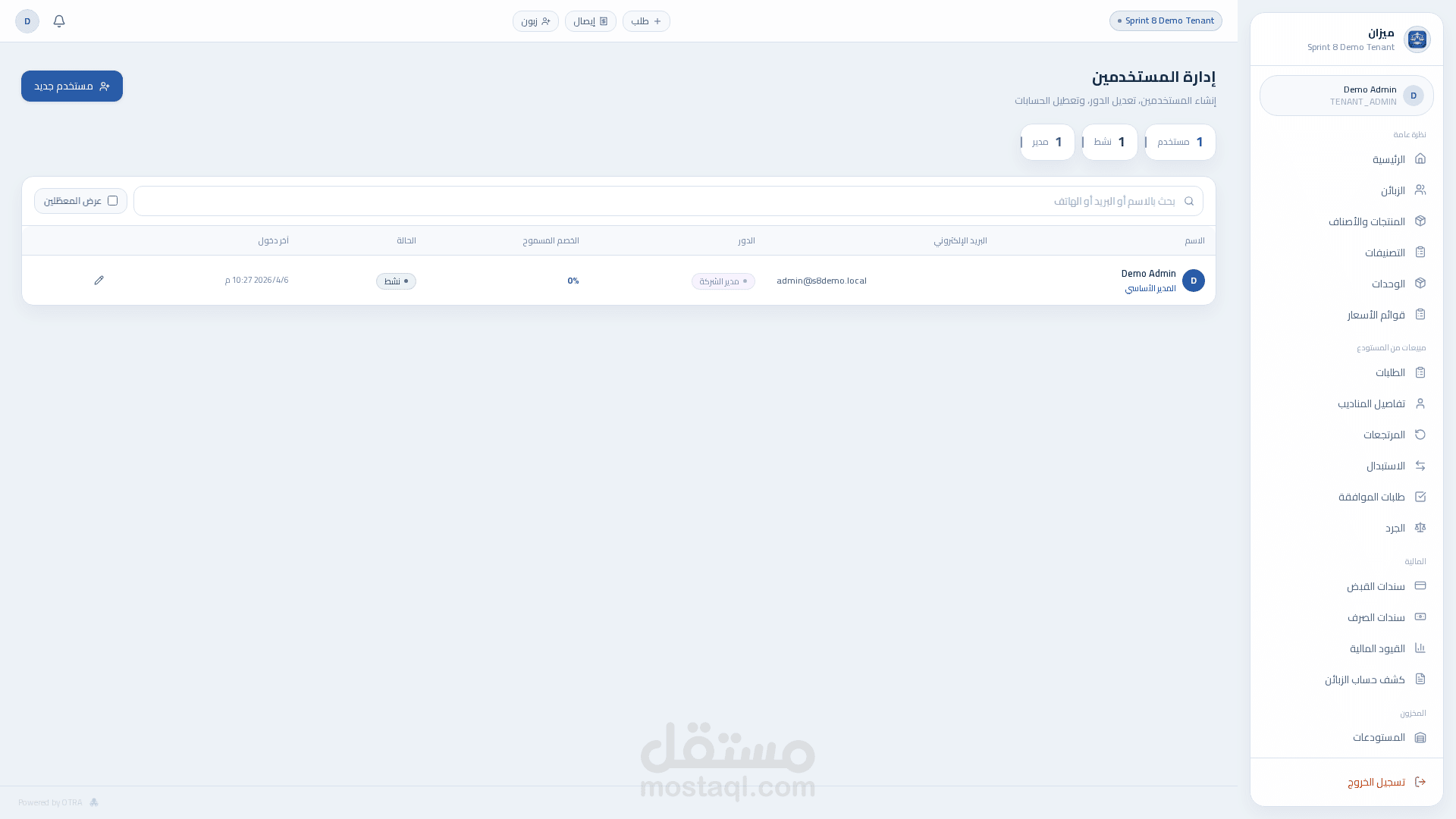Click the returns icon next to المرتجعات
Screen dimensions: 1456x819
coord(1420,435)
